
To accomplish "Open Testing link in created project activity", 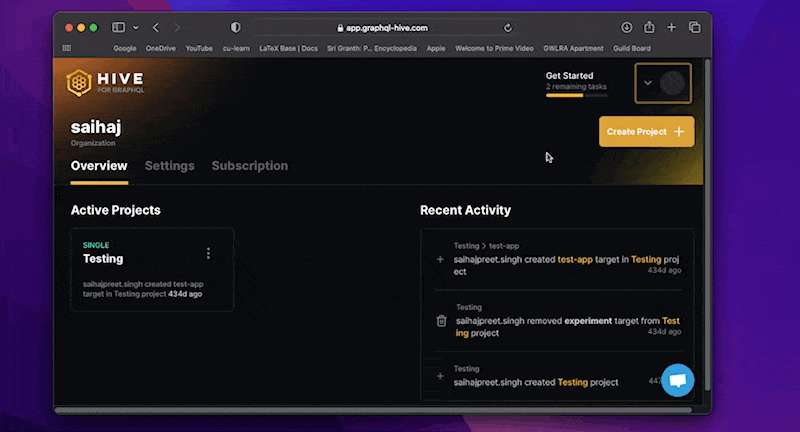I will pyautogui.click(x=572, y=383).
